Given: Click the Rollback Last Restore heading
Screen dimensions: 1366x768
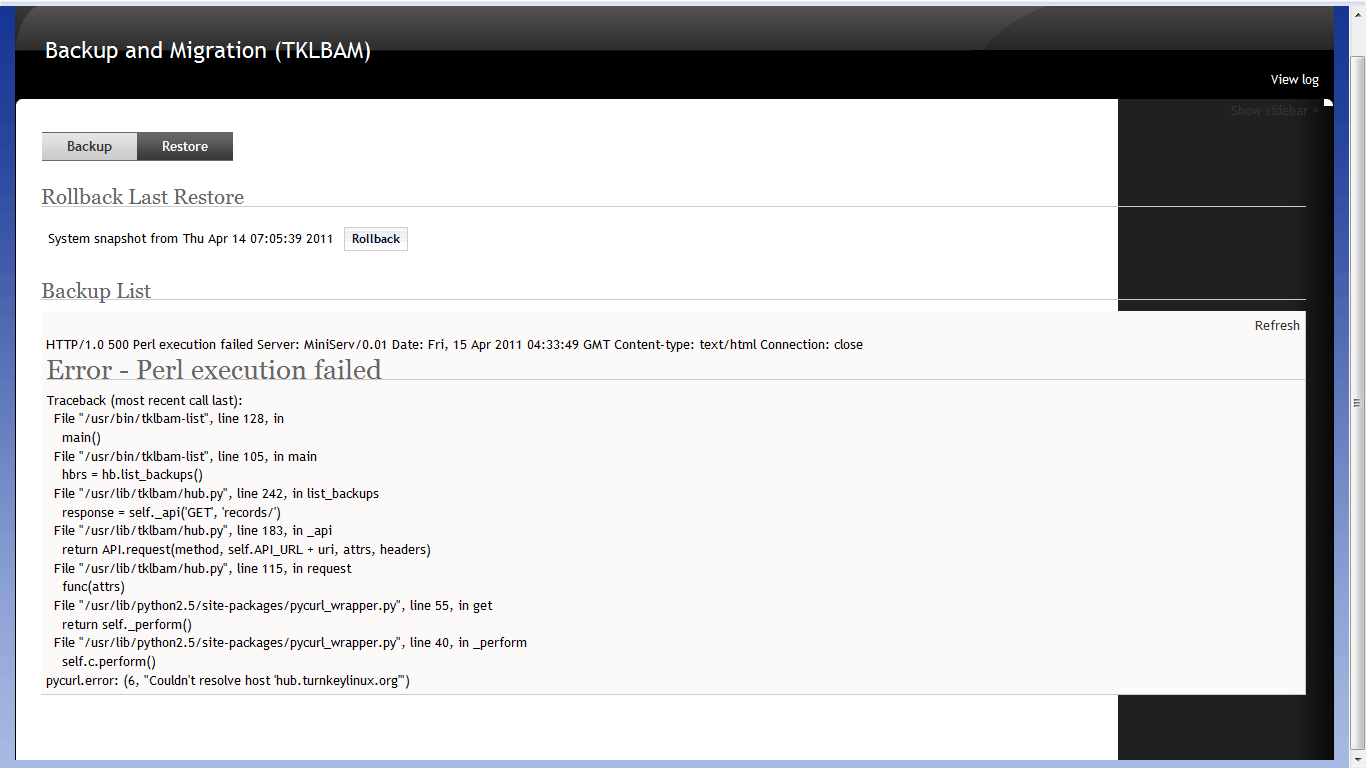Looking at the screenshot, I should pyautogui.click(x=143, y=197).
